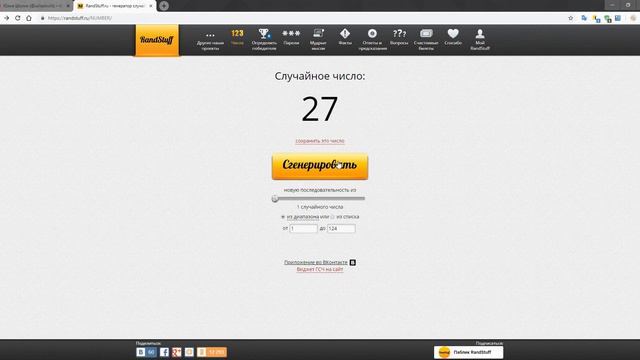Share via VKontakte icon in footer
The width and height of the screenshot is (640, 360).
tap(141, 352)
